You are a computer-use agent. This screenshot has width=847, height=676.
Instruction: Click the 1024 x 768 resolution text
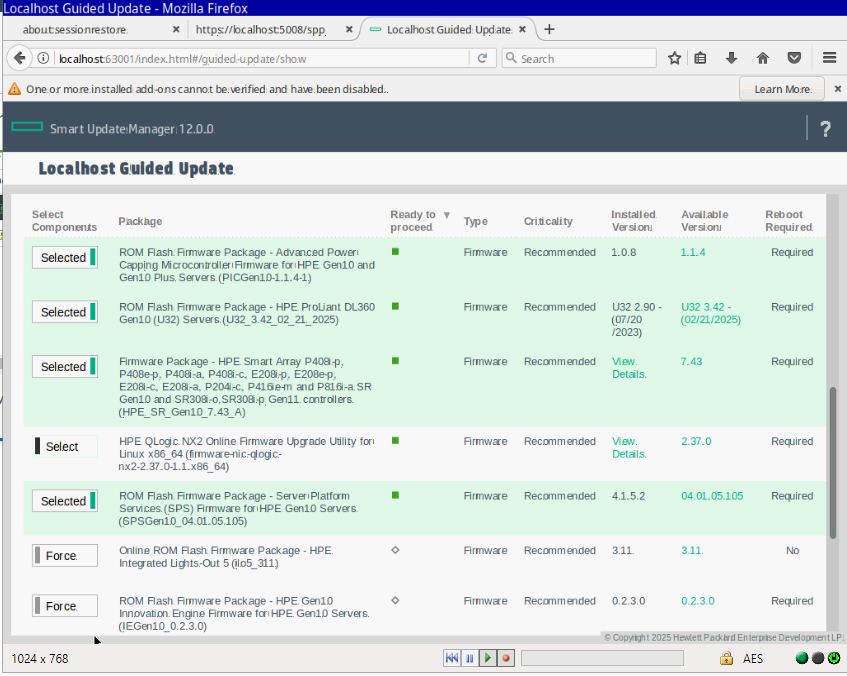40,659
